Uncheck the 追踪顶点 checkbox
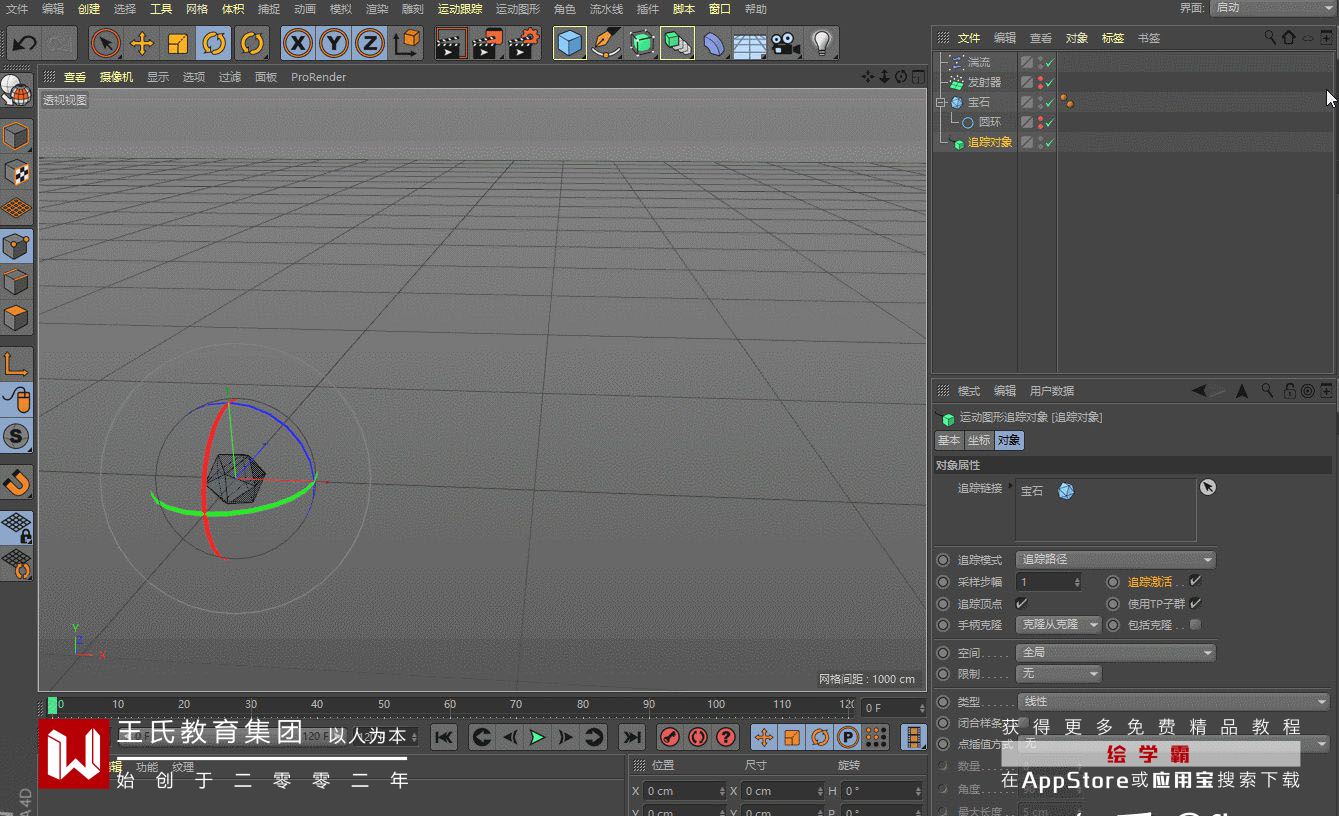1339x816 pixels. point(1021,603)
